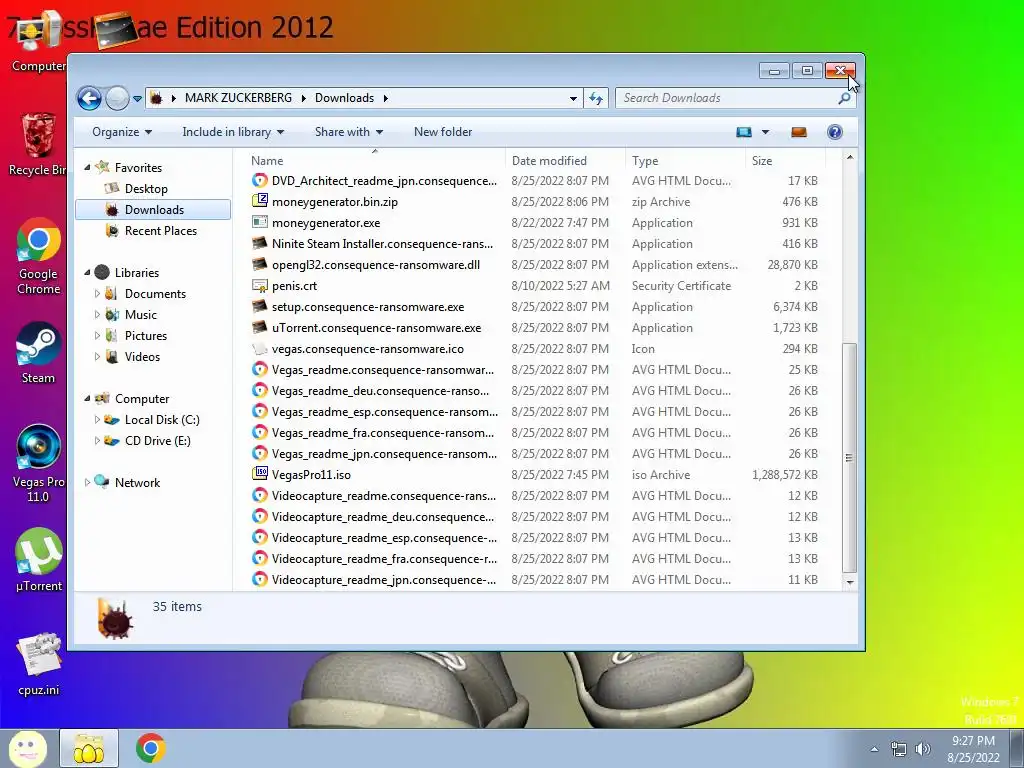1024x768 pixels.
Task: Select the moneygenerator.bin.zip file
Action: [x=335, y=202]
